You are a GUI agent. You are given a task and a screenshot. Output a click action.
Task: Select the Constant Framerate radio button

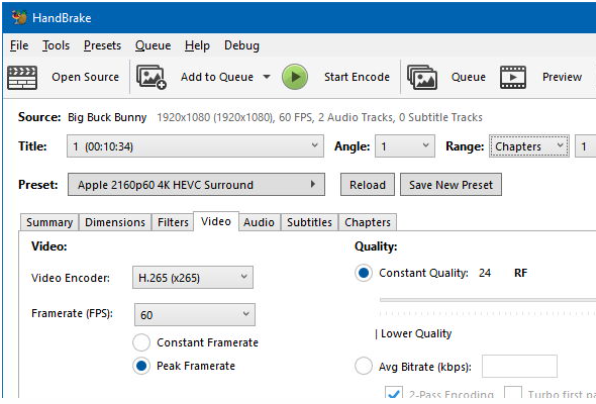coord(141,342)
